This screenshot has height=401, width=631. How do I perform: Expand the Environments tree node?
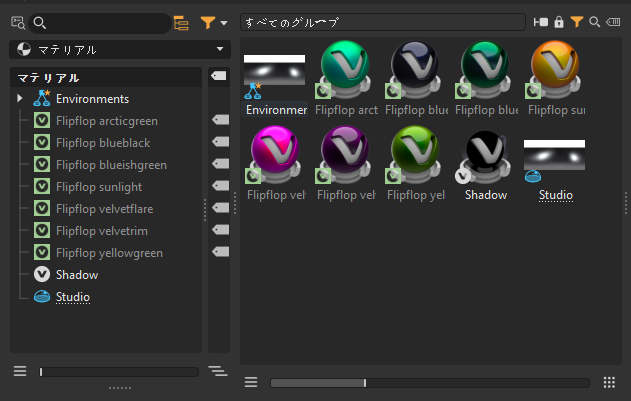tap(19, 98)
